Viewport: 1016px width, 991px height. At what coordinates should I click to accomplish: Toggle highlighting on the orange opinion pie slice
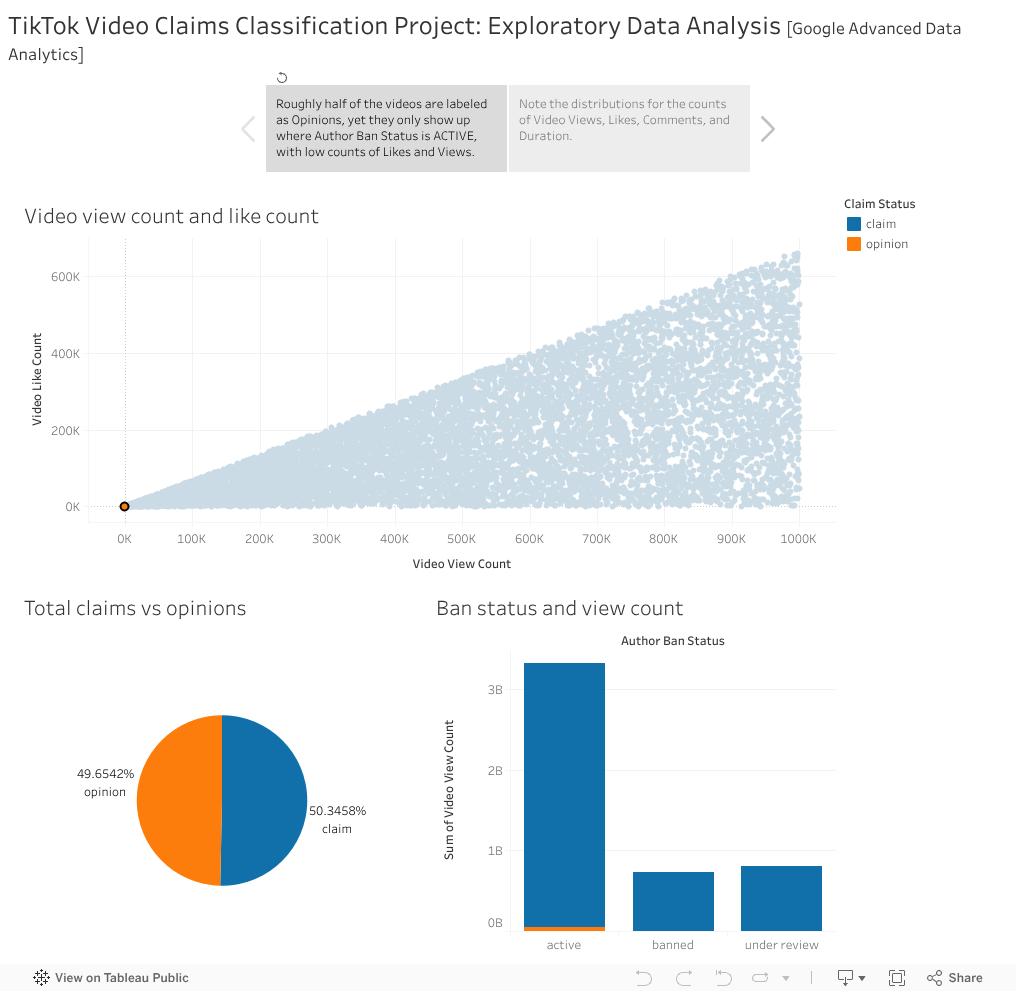[x=180, y=800]
